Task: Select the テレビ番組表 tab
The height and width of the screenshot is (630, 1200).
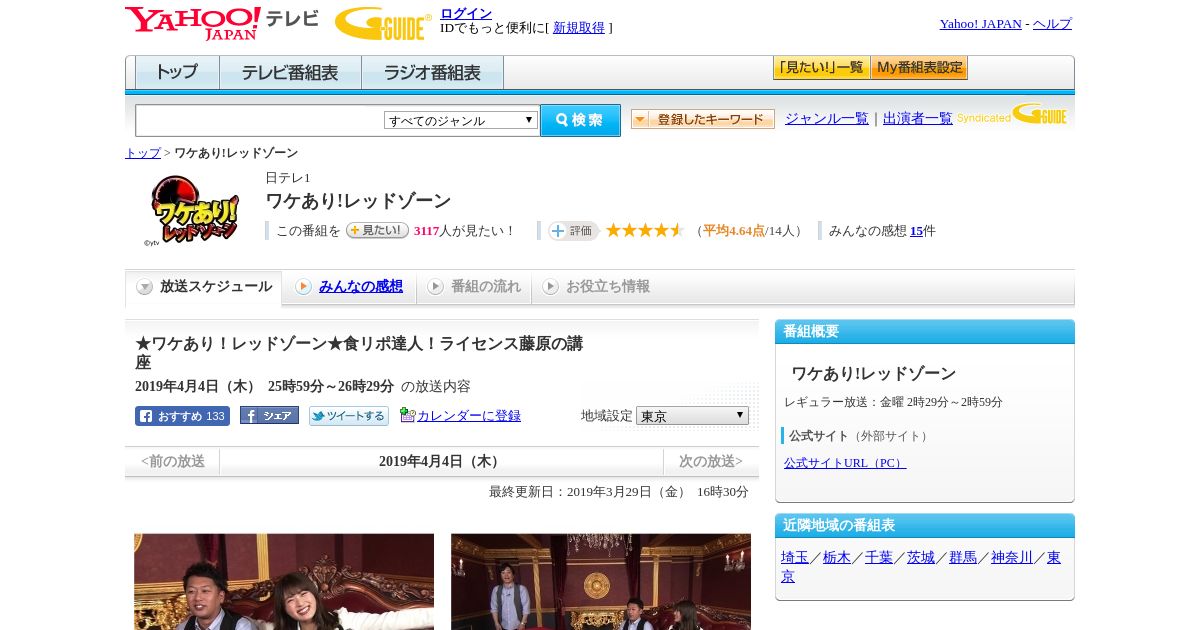Action: click(290, 73)
